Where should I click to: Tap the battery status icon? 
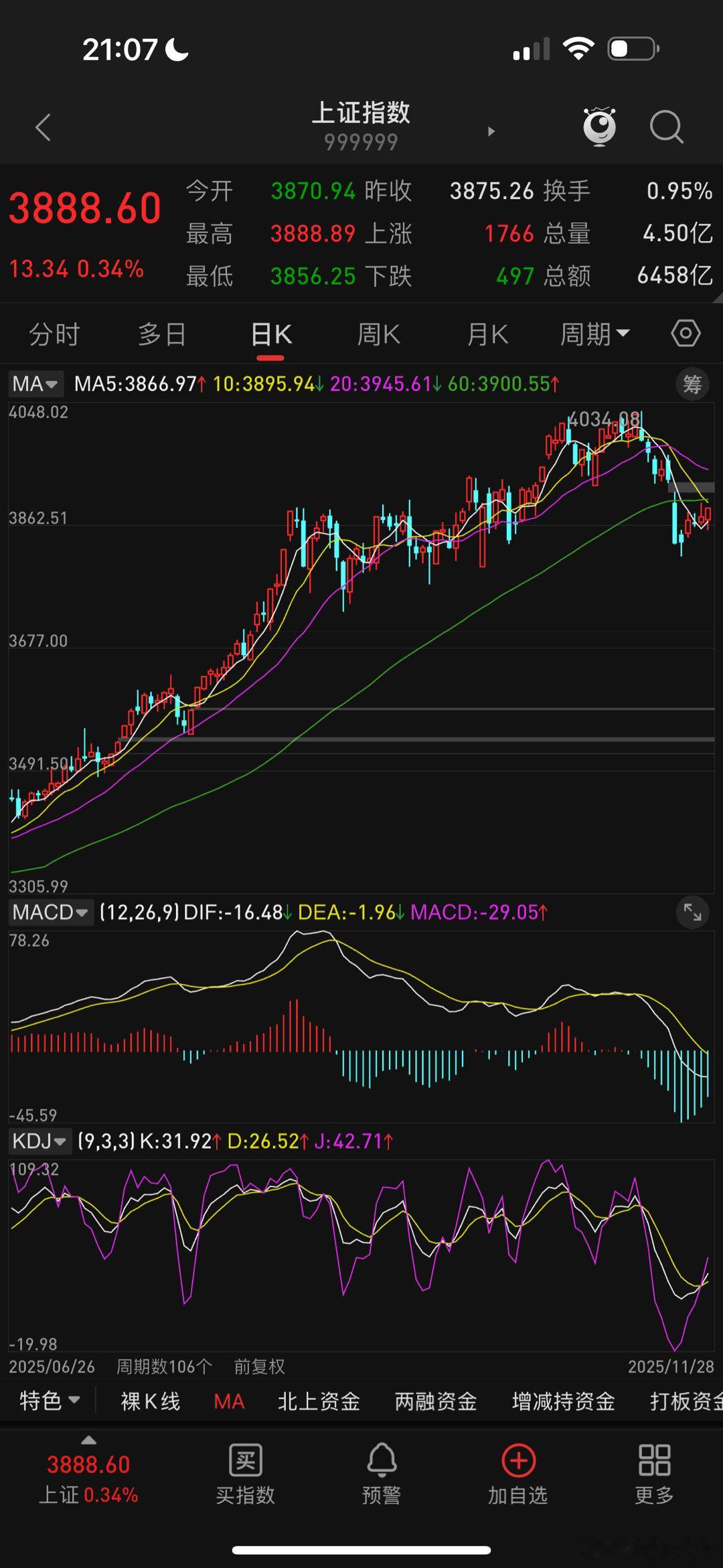click(x=633, y=49)
